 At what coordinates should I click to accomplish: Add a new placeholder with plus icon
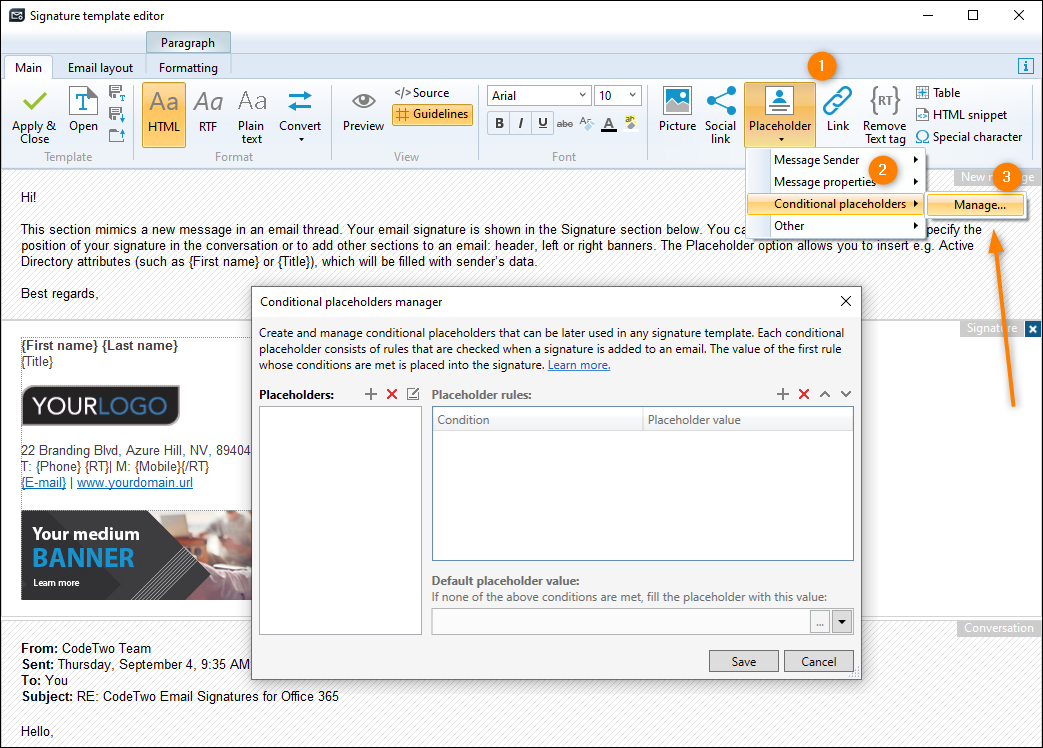tap(371, 394)
